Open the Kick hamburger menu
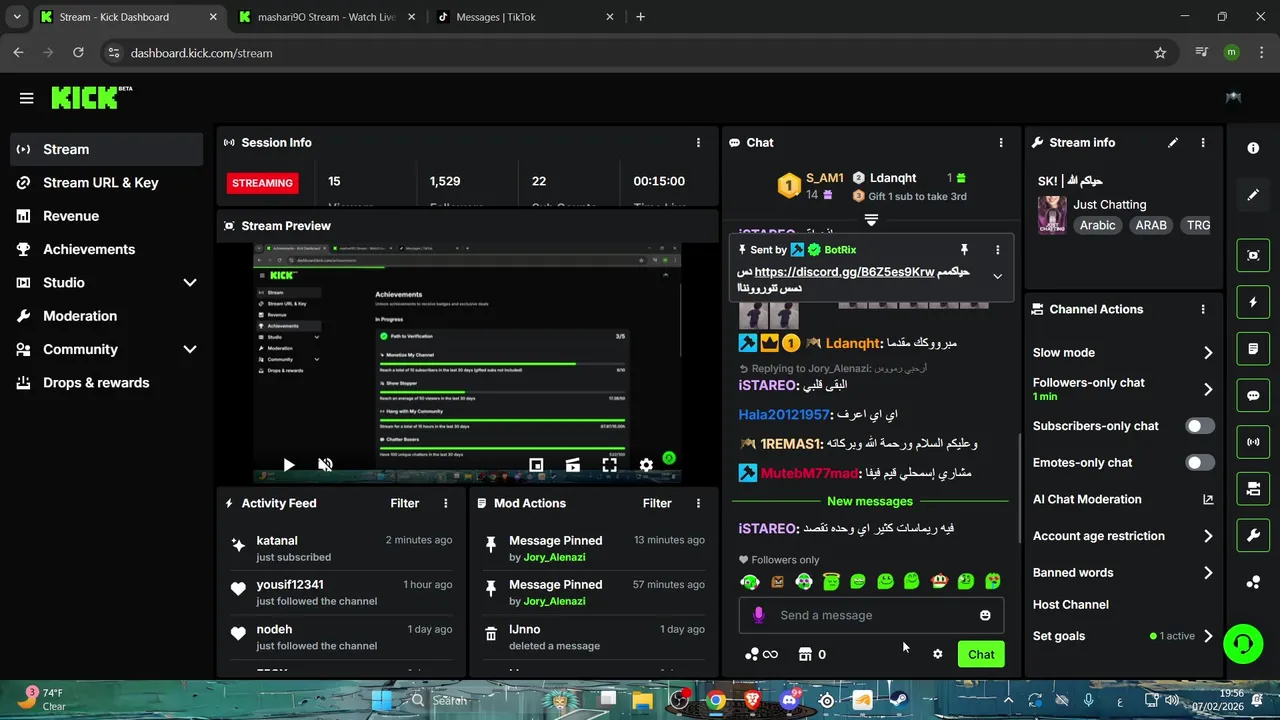The height and width of the screenshot is (720, 1280). click(27, 98)
